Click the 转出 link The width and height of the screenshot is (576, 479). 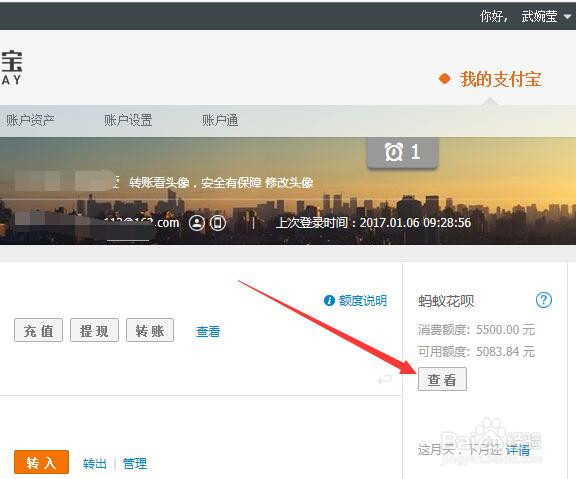(95, 464)
